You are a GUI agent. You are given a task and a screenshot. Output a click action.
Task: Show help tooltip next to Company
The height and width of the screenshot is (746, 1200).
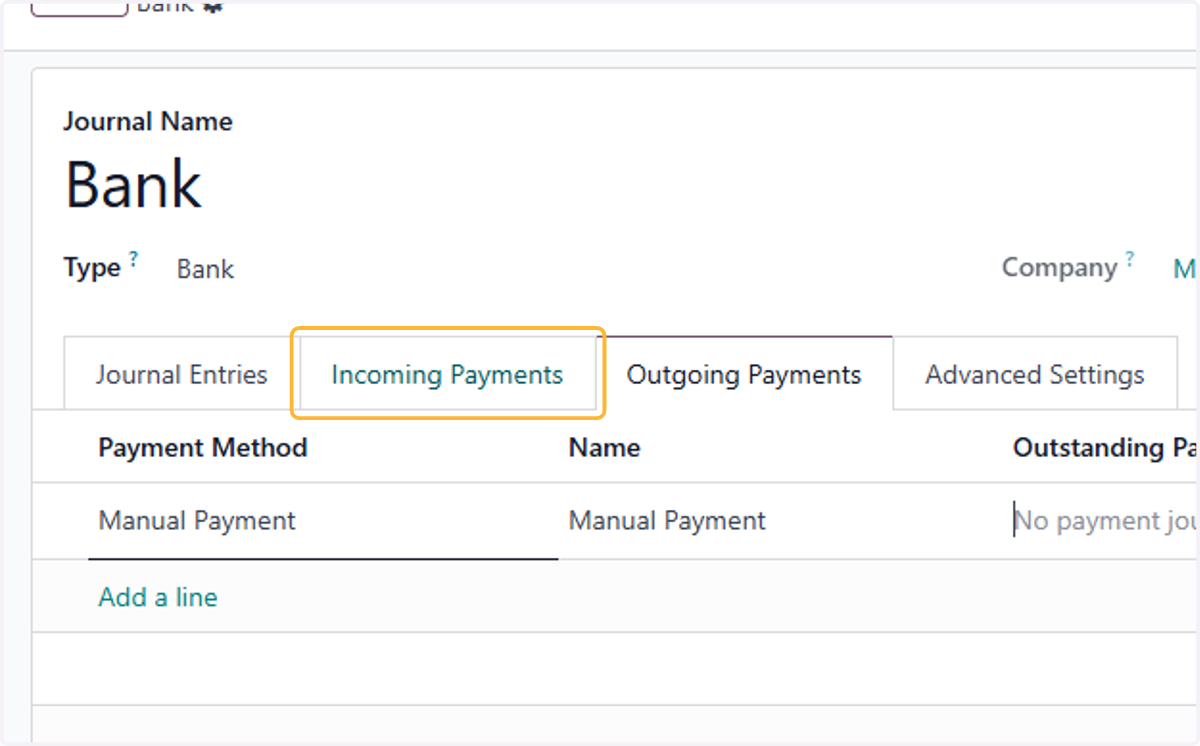click(x=1130, y=259)
